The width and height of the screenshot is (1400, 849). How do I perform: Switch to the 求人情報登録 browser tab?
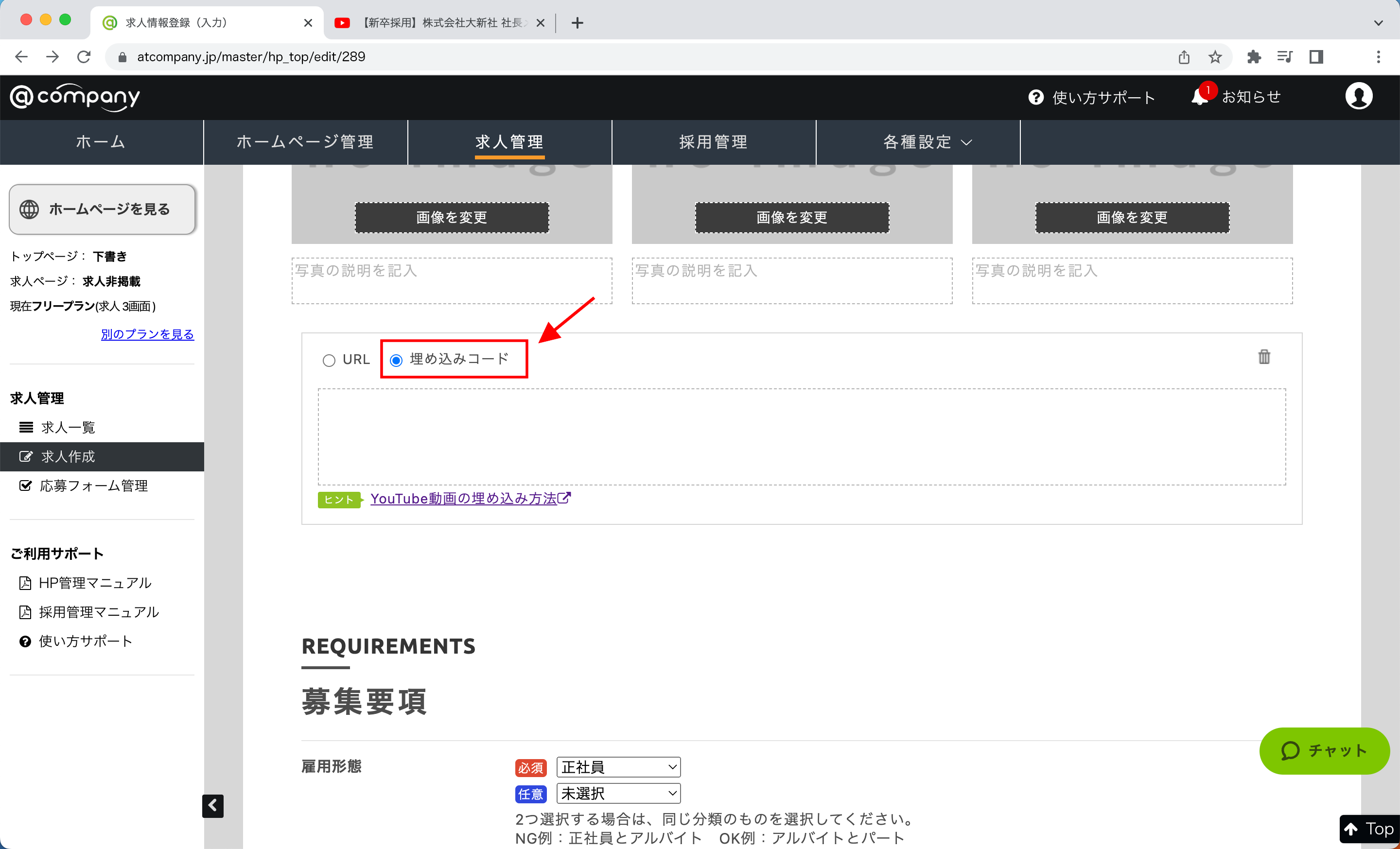coord(206,23)
